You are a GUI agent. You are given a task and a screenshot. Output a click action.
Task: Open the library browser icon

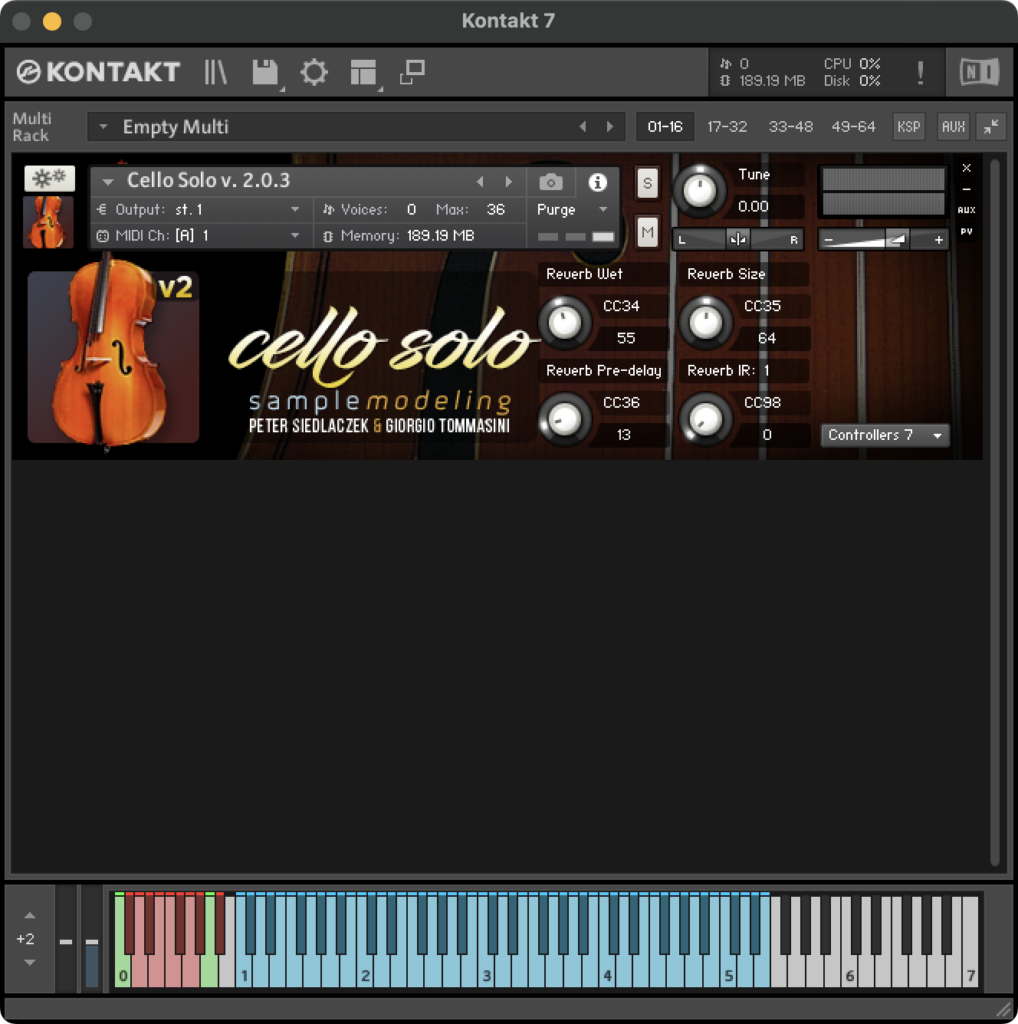tap(215, 72)
